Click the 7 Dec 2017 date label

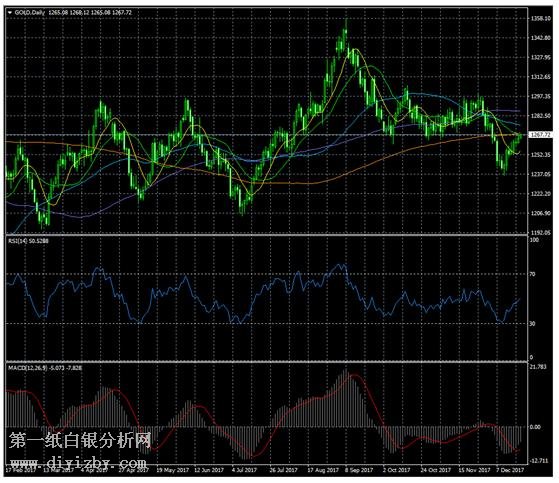pos(511,470)
